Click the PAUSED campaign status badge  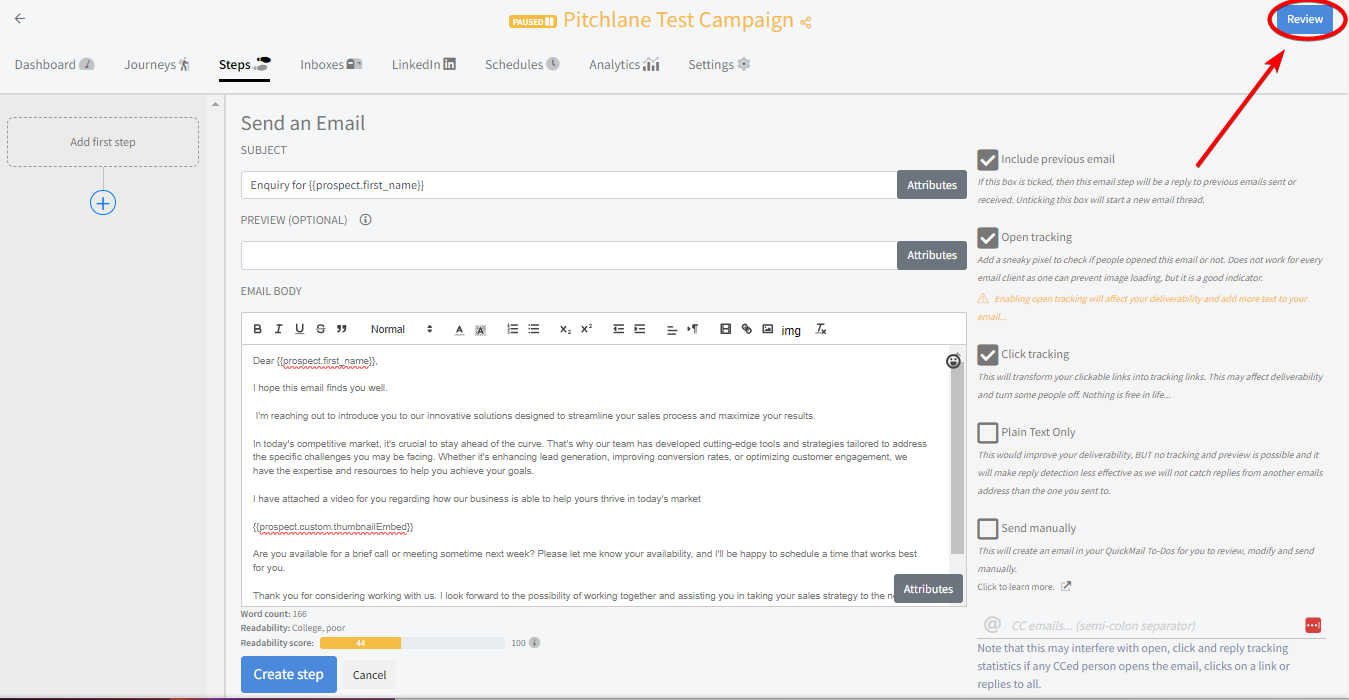point(533,22)
